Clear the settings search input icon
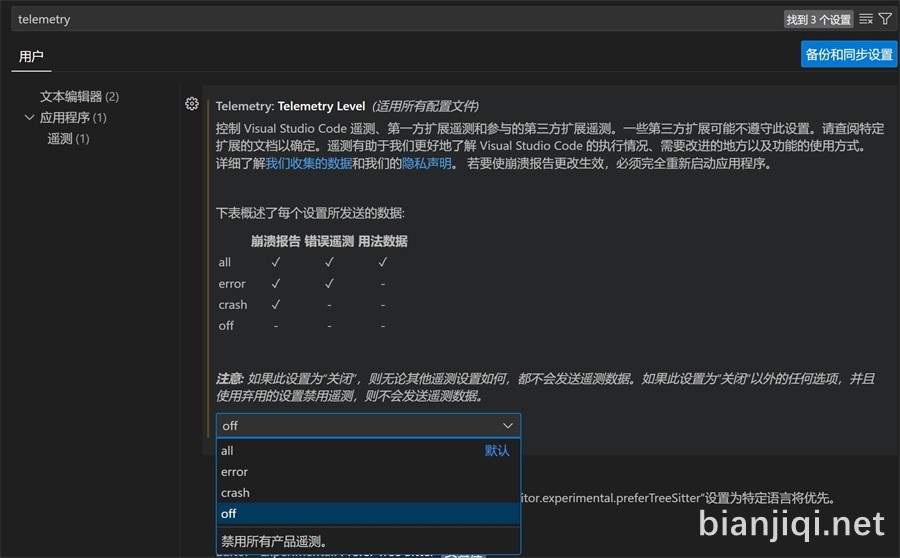This screenshot has height=558, width=900. point(866,19)
